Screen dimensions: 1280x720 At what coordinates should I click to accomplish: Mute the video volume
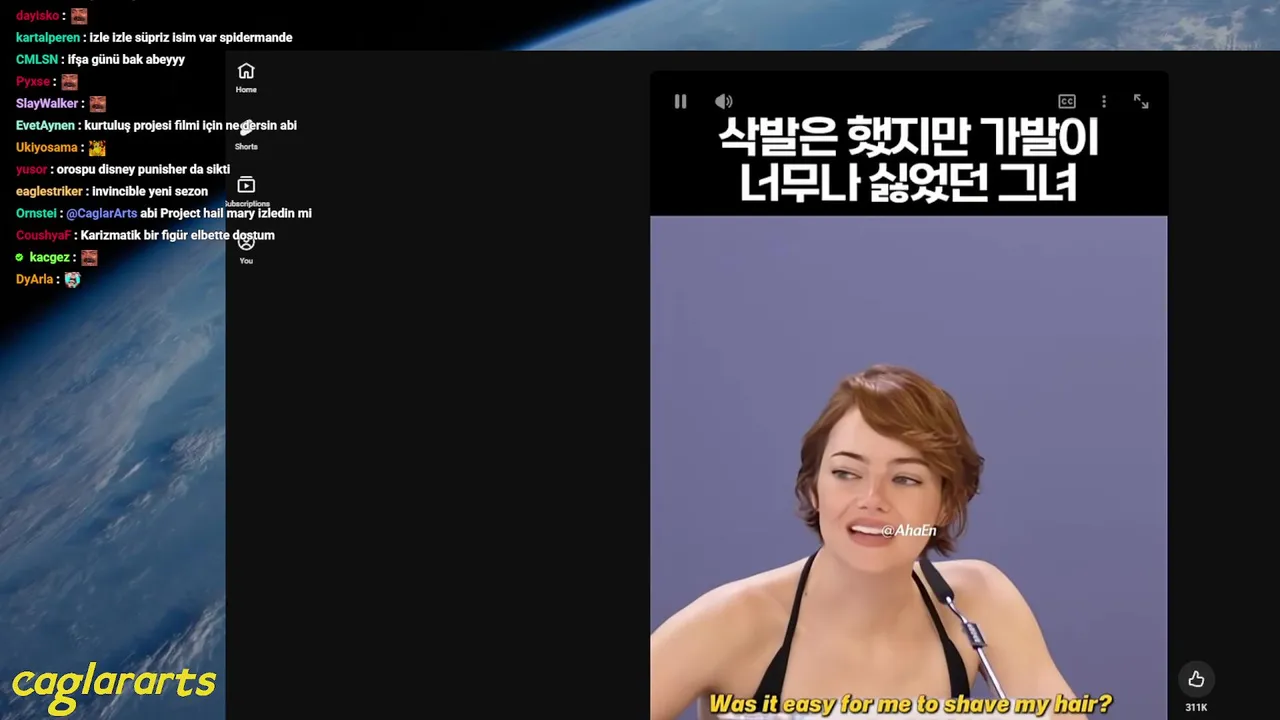coord(724,101)
